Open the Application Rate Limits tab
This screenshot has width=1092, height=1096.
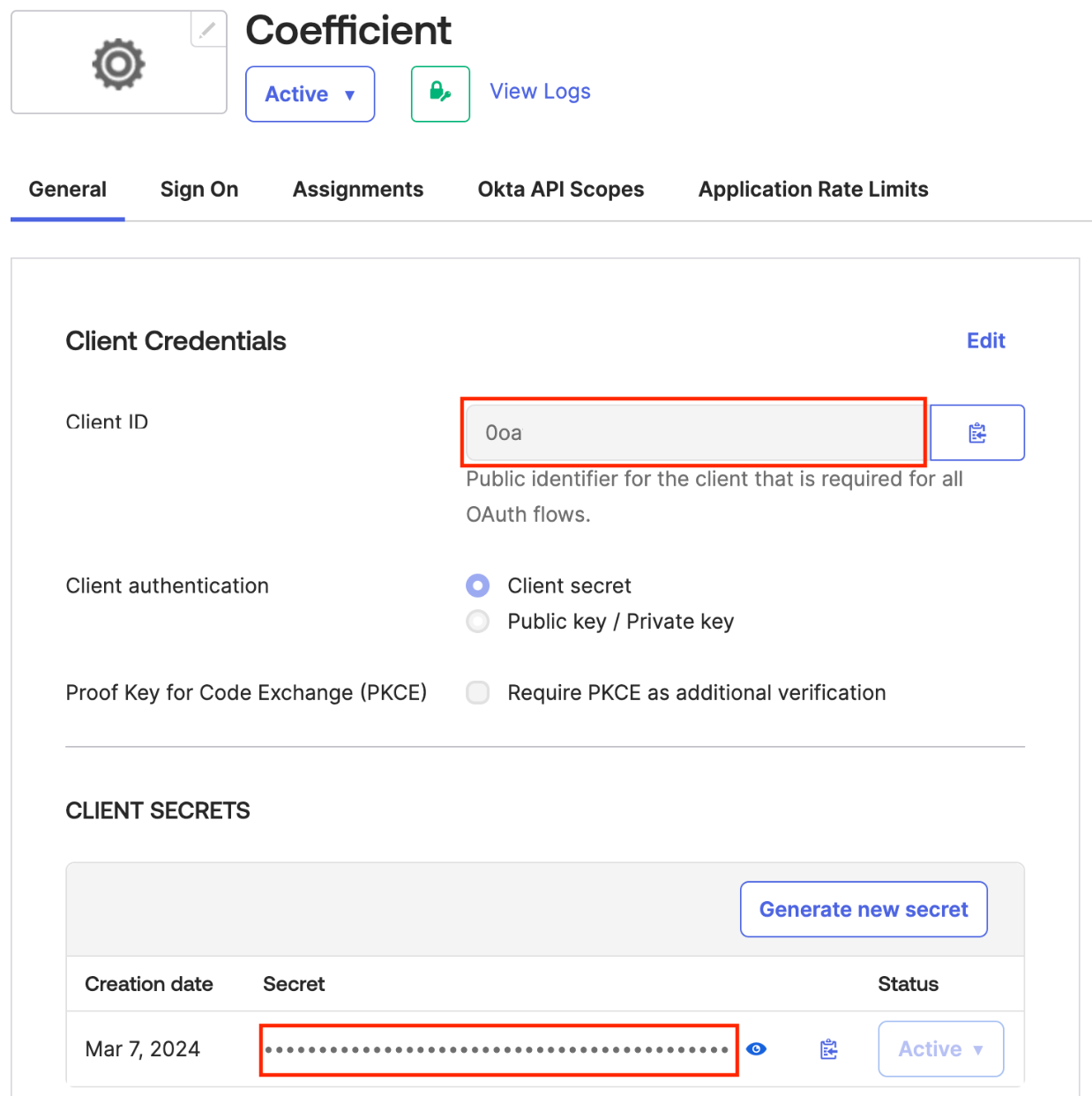pyautogui.click(x=813, y=190)
